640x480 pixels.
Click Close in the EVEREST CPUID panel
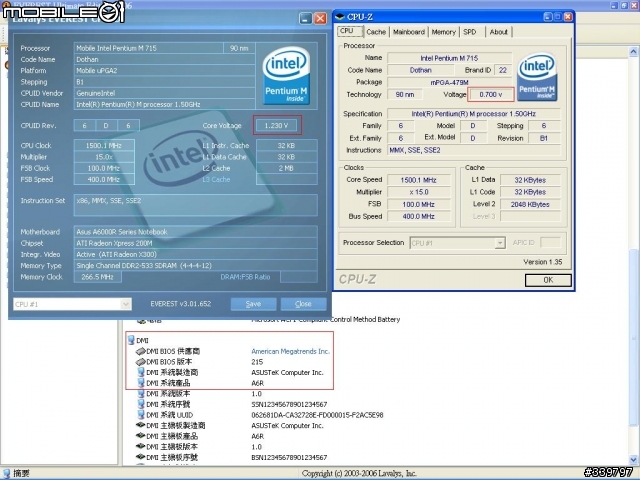pyautogui.click(x=303, y=304)
